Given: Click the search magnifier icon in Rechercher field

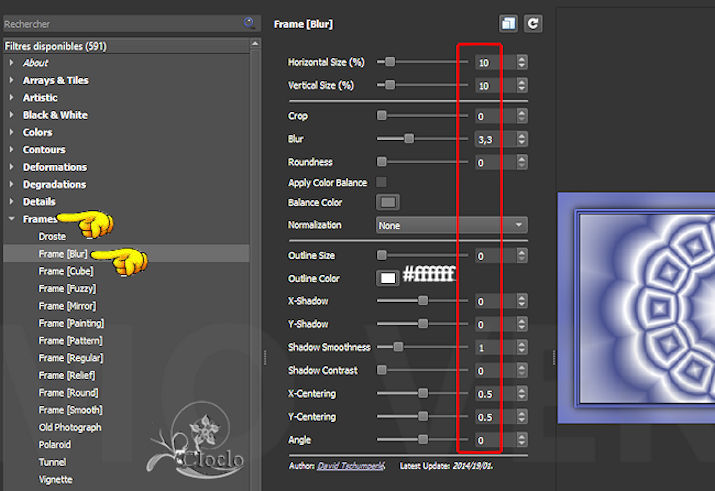Looking at the screenshot, I should click(x=248, y=23).
